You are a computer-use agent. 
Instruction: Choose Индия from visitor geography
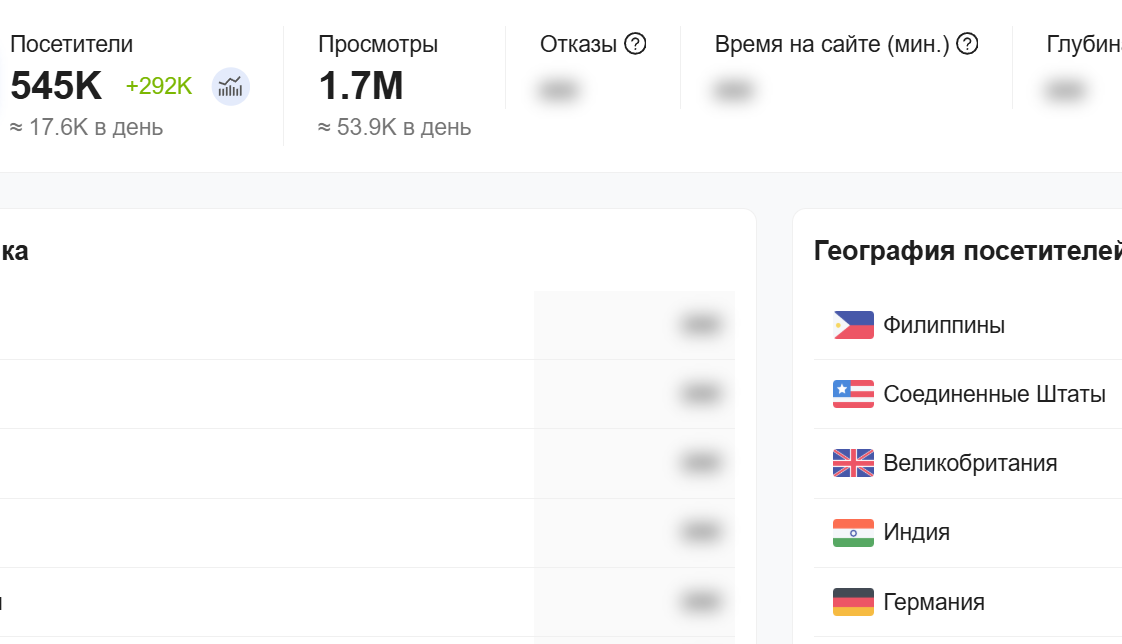916,532
